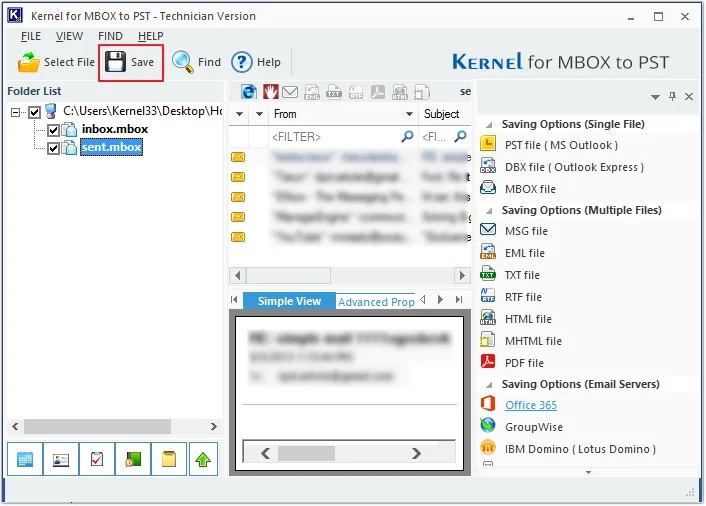Collapse Saving Options (Email Servers) section
Viewport: 706px width, 506px height.
point(489,385)
